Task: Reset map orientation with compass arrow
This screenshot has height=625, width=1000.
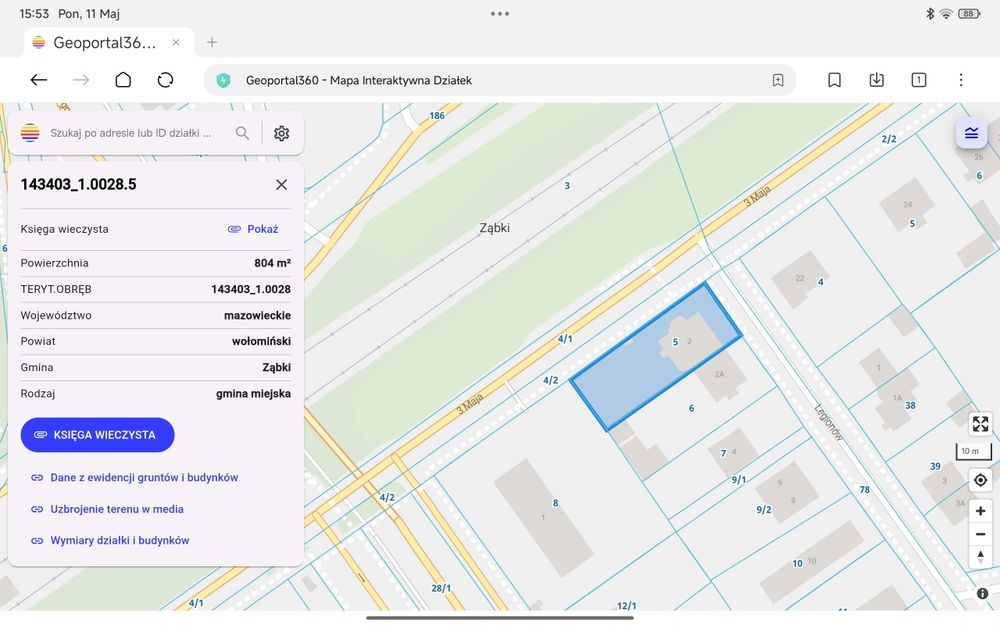Action: pyautogui.click(x=980, y=557)
